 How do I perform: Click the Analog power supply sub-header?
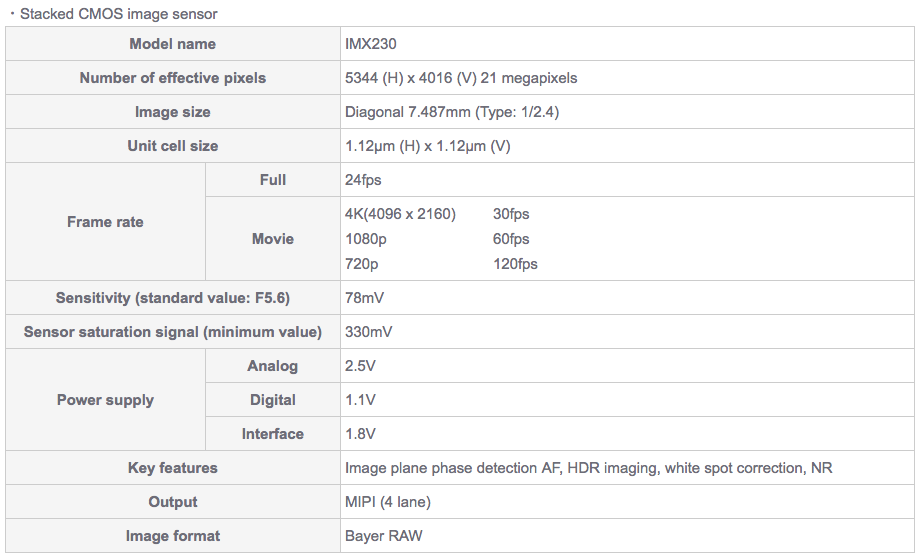pyautogui.click(x=273, y=366)
